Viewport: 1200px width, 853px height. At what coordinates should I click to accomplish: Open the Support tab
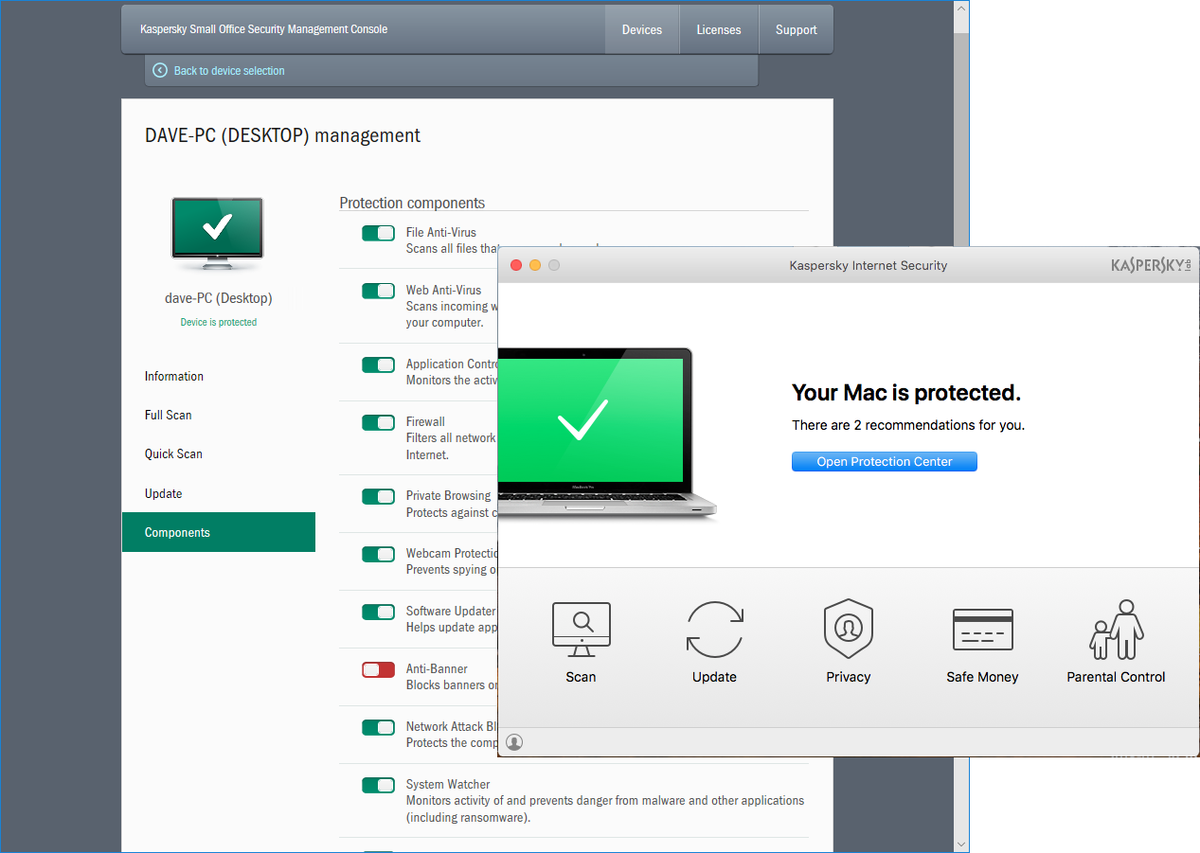click(796, 29)
